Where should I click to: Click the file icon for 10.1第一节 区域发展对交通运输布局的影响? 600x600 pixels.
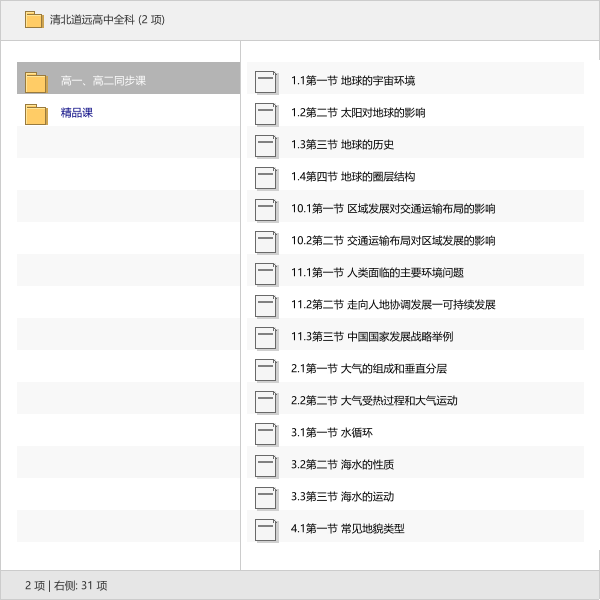point(265,209)
